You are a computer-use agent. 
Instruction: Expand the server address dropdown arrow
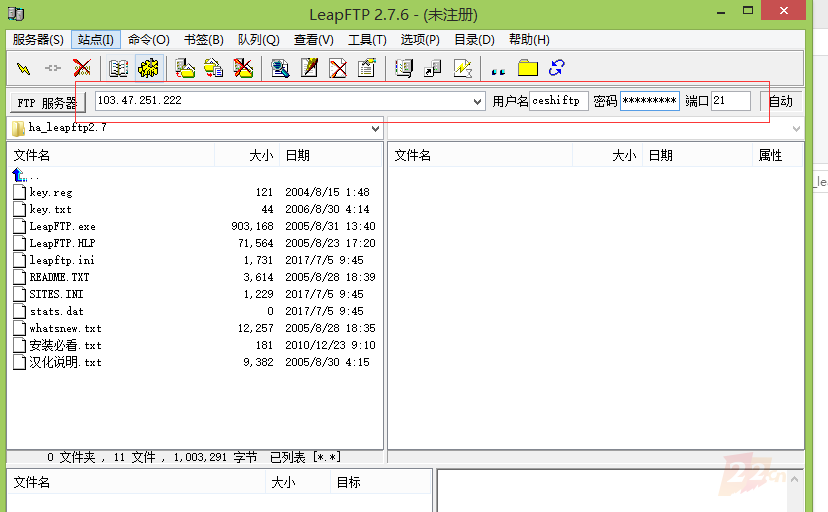click(477, 101)
